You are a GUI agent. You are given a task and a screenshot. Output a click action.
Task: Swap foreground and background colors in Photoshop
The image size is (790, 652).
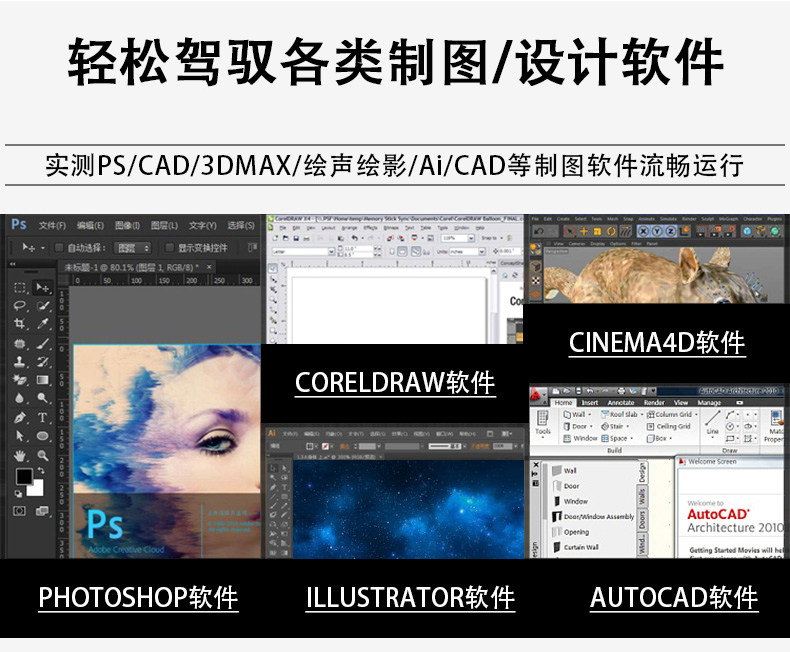40,470
